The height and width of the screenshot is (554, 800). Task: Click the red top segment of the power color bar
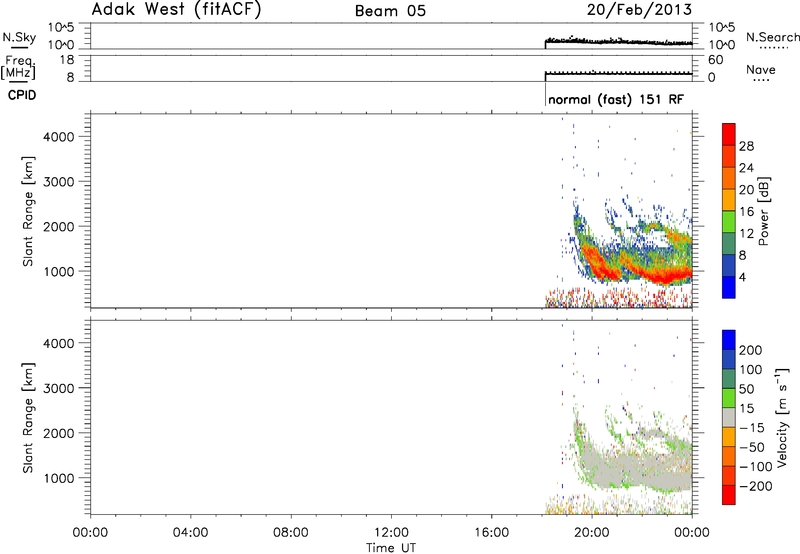(x=729, y=134)
